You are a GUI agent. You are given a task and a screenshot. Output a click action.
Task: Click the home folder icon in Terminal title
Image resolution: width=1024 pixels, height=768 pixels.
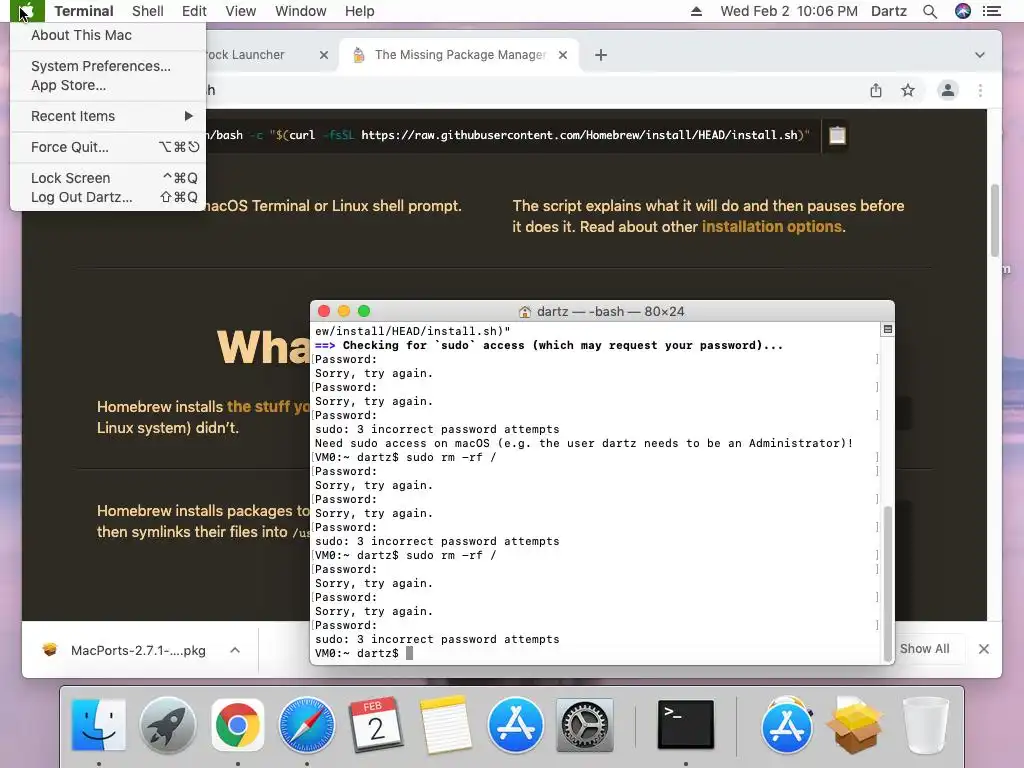[x=524, y=312]
